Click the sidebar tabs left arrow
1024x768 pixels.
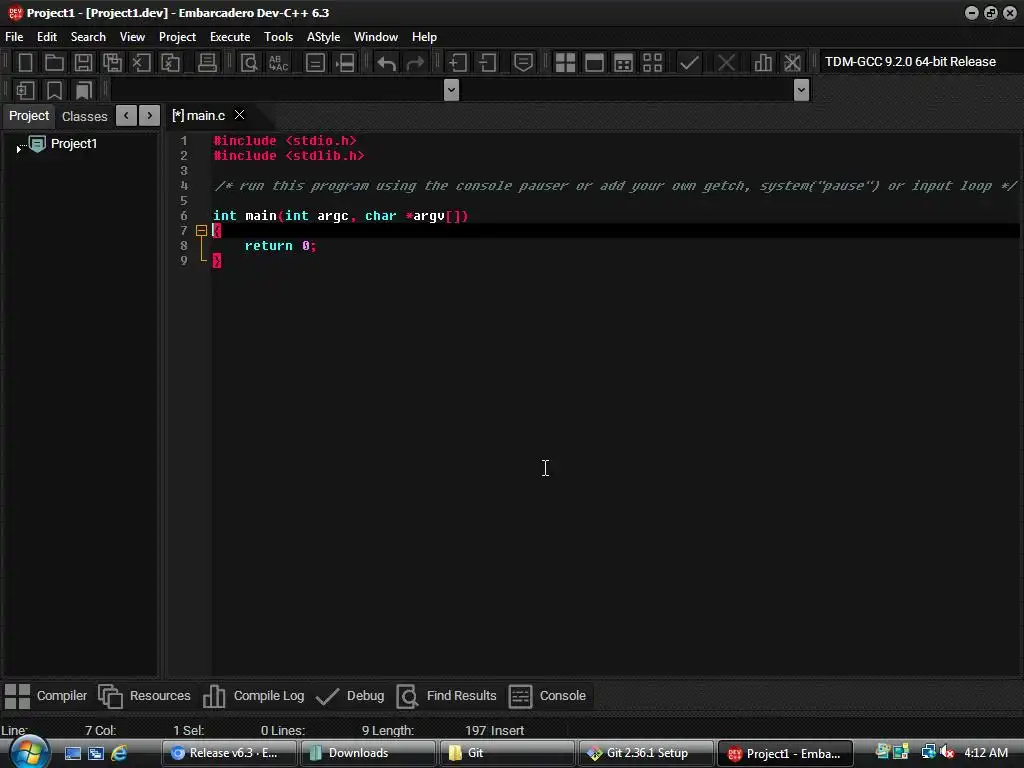pyautogui.click(x=126, y=116)
